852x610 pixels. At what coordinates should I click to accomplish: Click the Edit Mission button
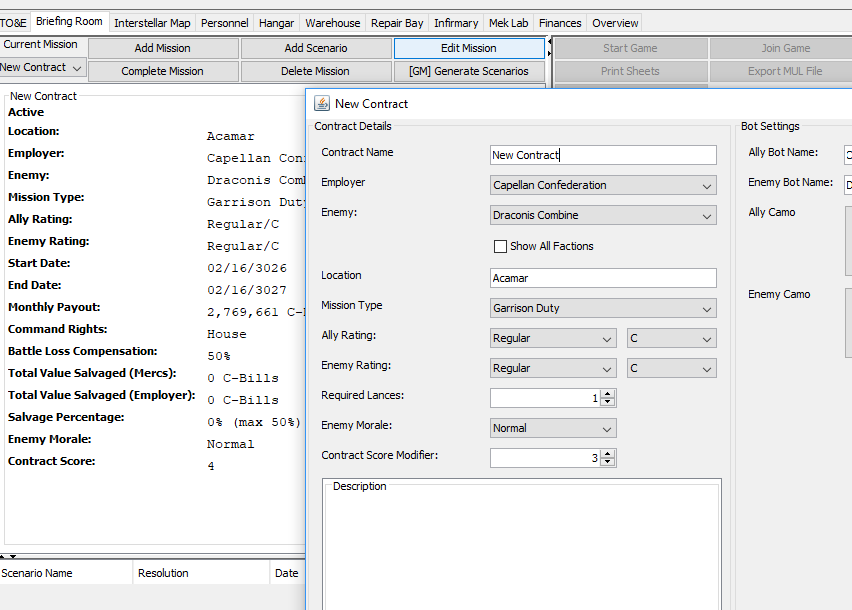469,48
